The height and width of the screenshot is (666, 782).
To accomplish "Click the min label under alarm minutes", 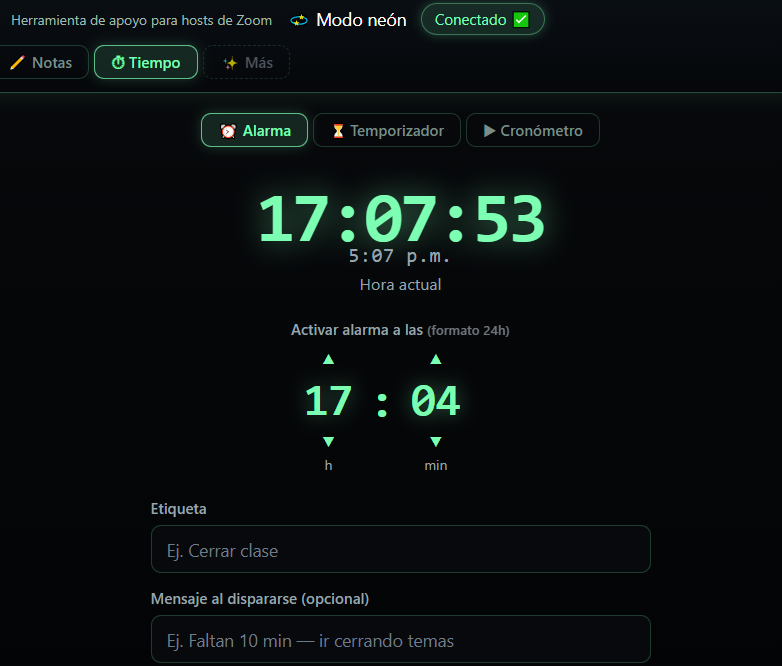I will pos(436,465).
